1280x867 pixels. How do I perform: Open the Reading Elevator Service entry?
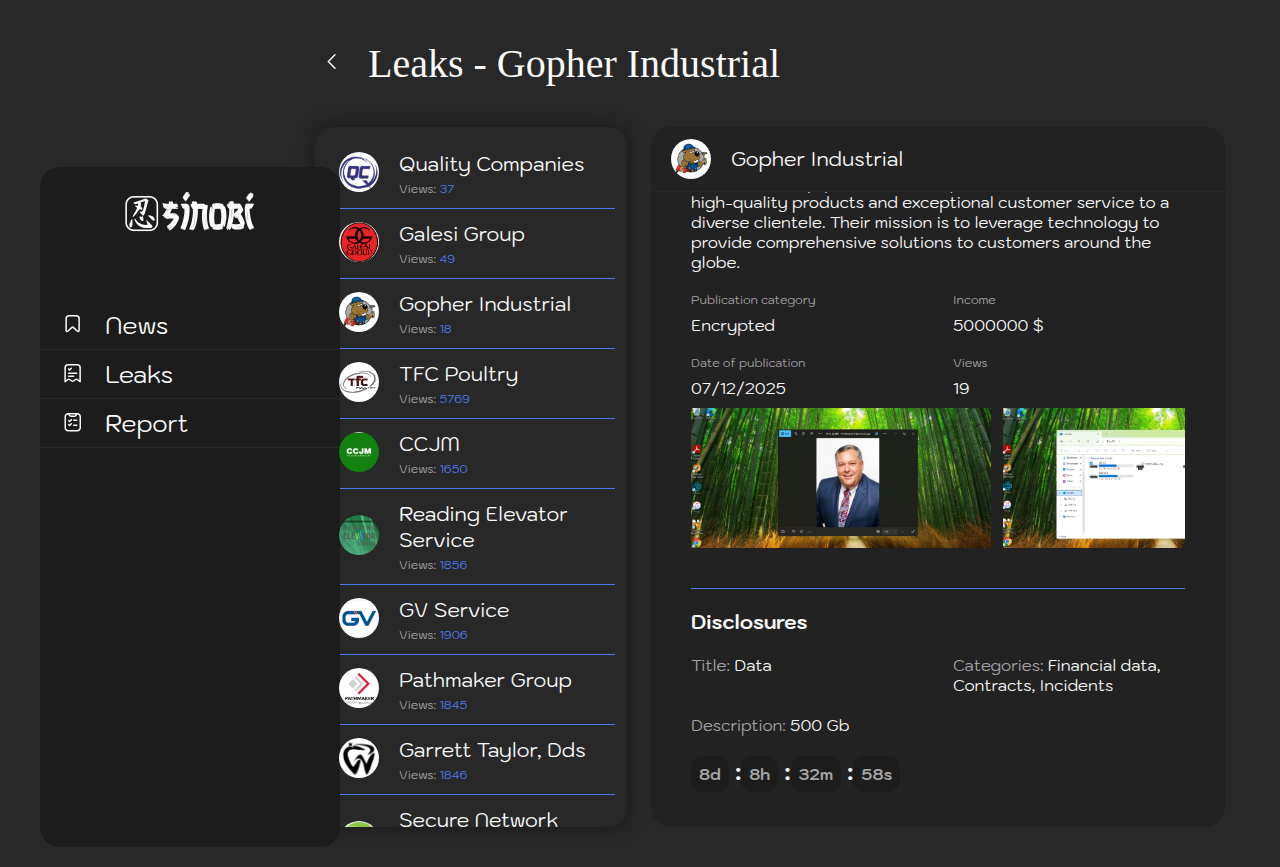[483, 527]
